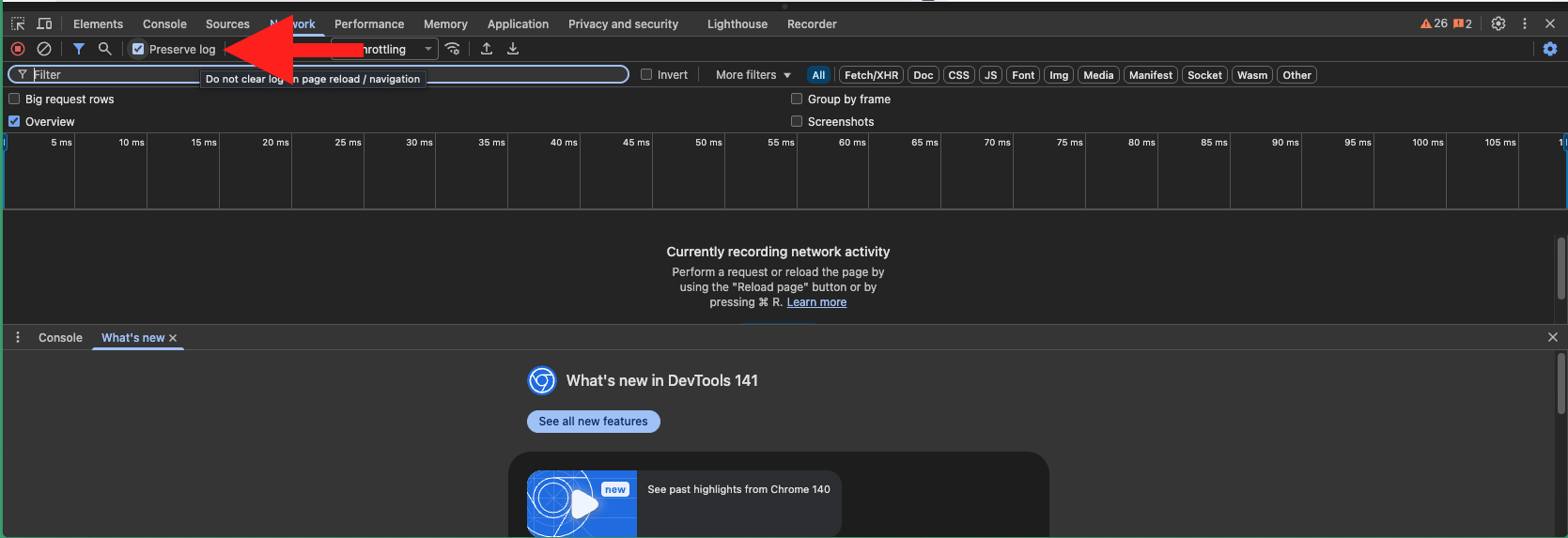
Task: Stop recording network log
Action: [x=18, y=49]
